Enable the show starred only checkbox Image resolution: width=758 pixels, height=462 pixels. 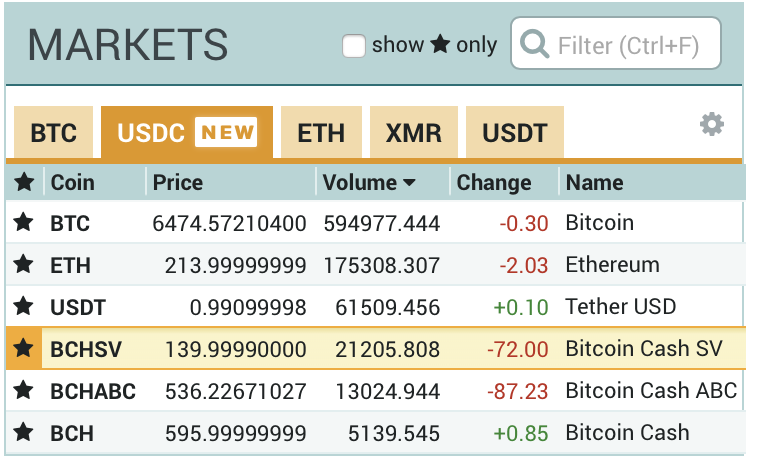click(x=353, y=46)
